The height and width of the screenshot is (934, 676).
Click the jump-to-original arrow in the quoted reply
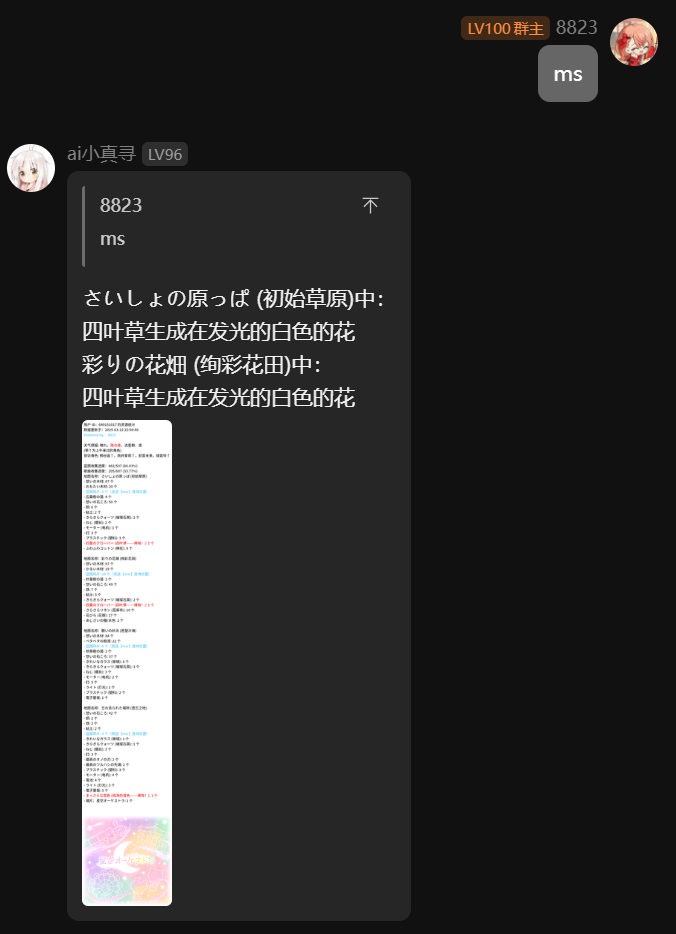(x=370, y=206)
